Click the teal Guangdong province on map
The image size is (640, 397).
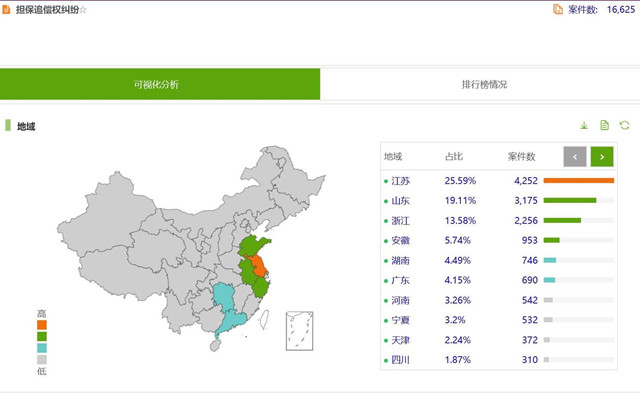pos(231,322)
